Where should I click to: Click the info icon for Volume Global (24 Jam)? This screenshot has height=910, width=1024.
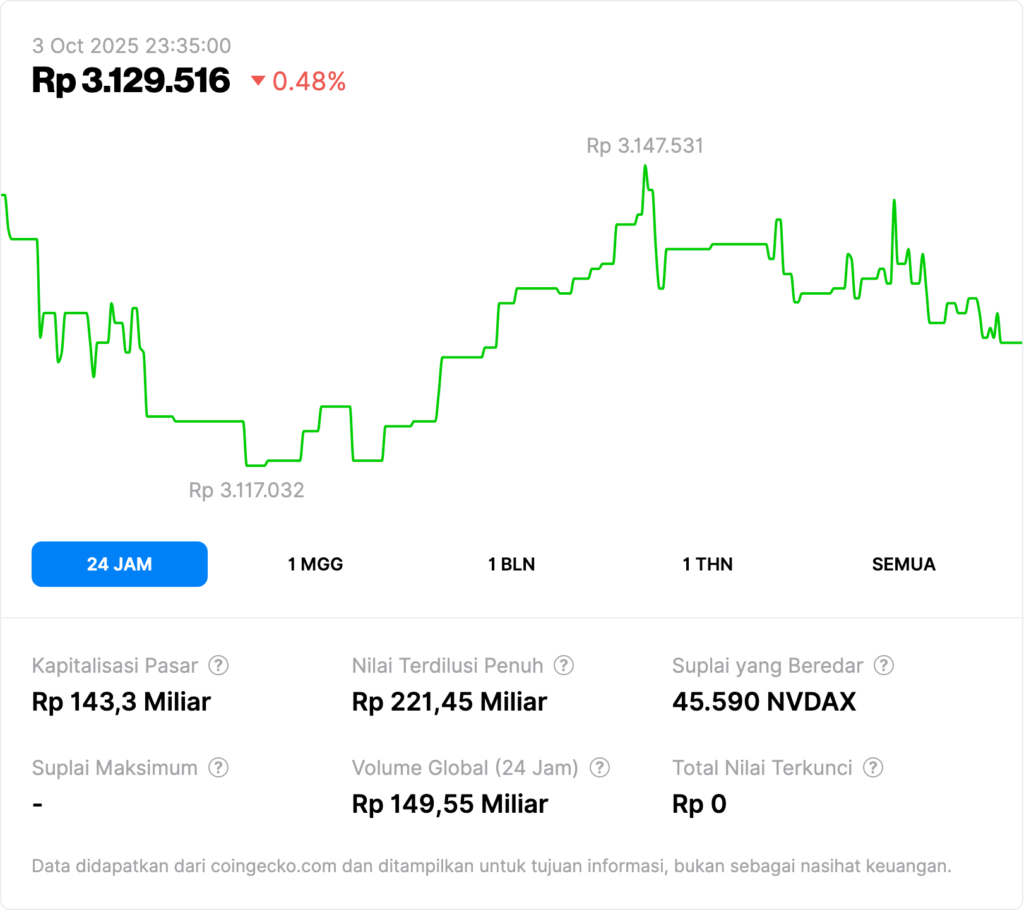[x=599, y=768]
